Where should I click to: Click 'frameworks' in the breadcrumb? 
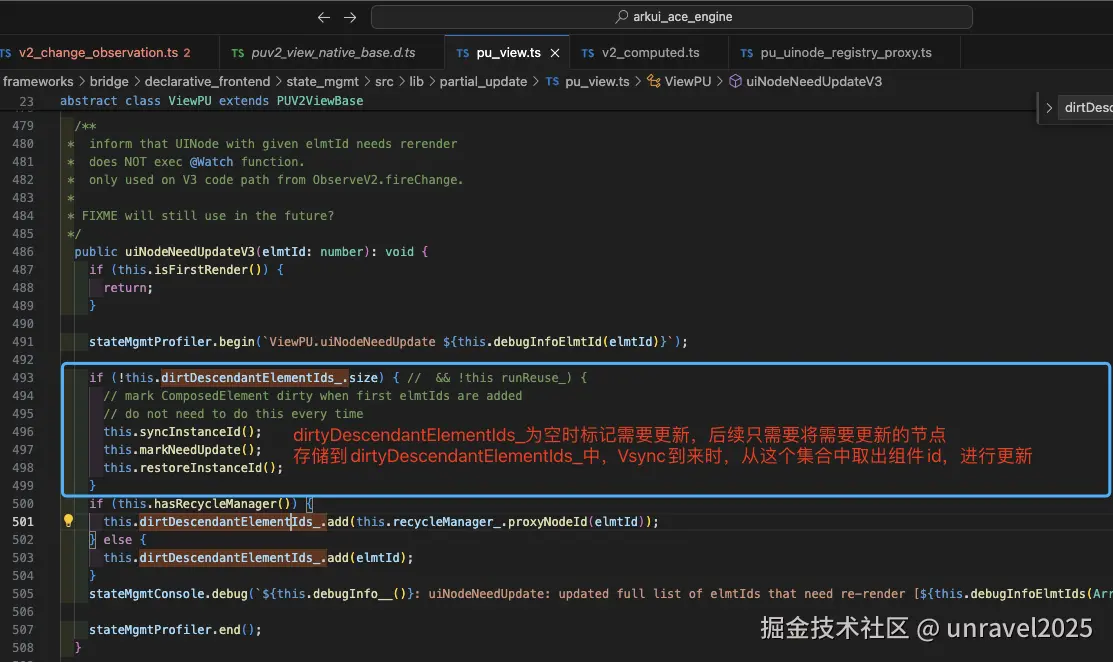38,82
